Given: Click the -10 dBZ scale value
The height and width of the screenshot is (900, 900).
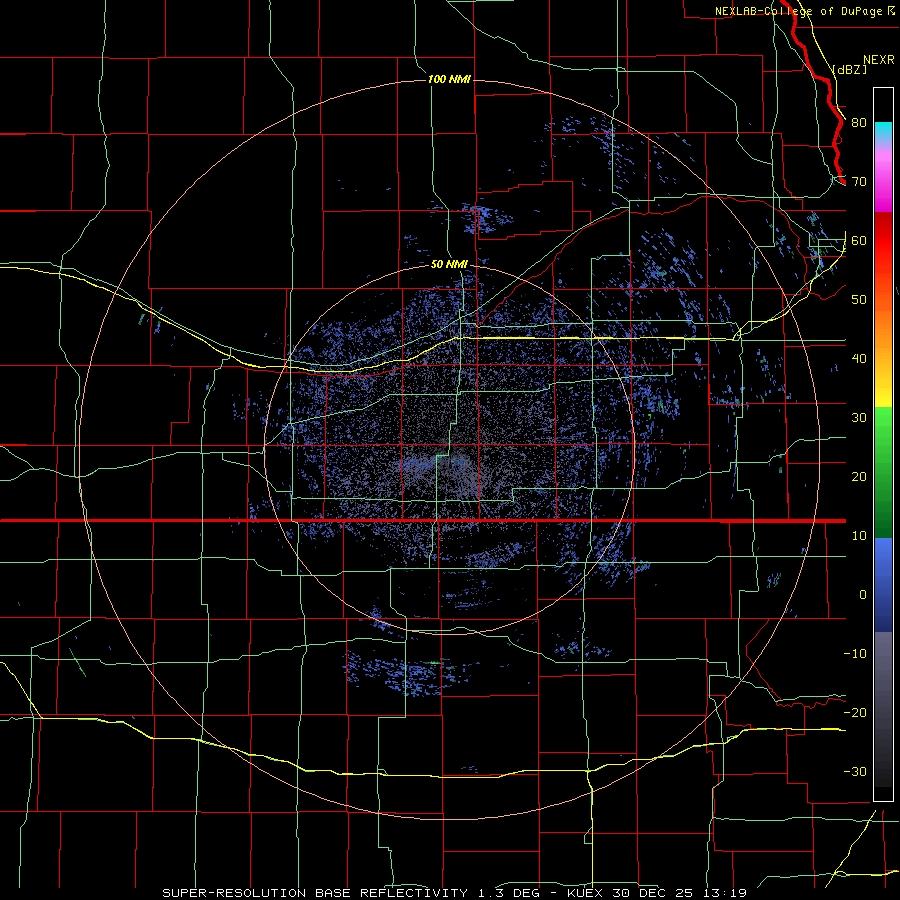Looking at the screenshot, I should click(855, 654).
